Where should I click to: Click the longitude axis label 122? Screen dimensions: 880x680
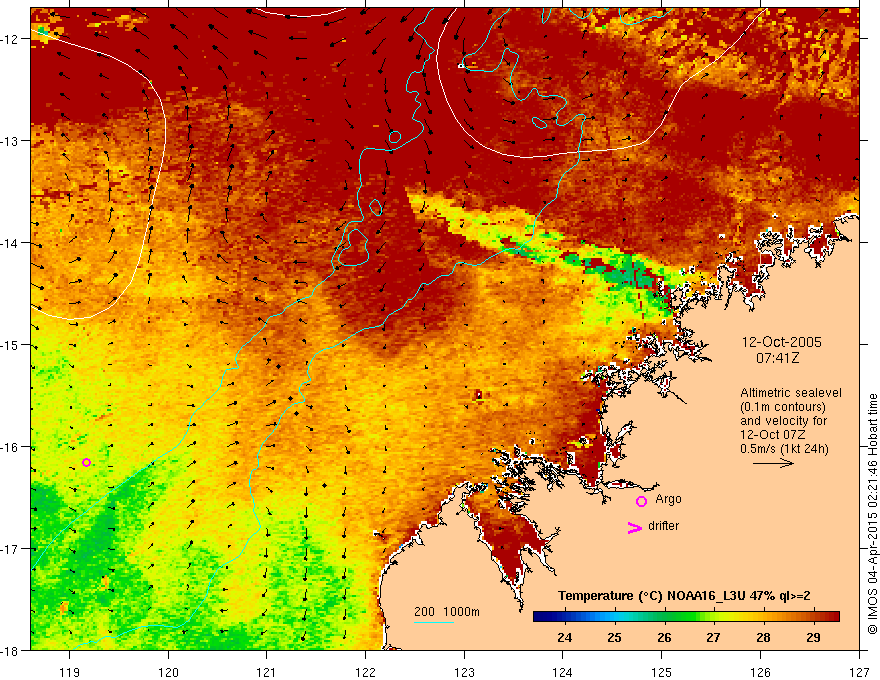(365, 672)
